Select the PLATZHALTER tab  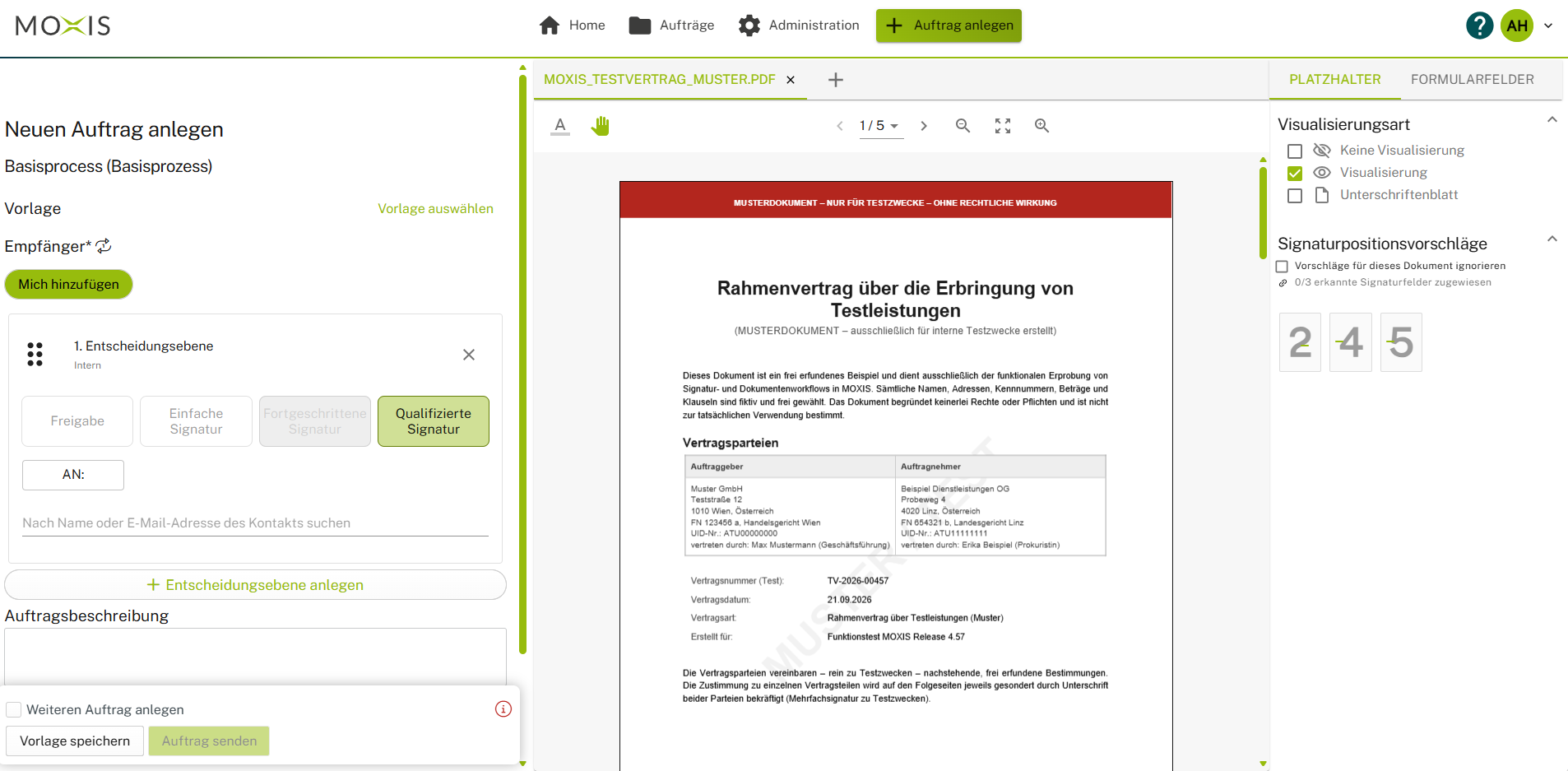1334,80
